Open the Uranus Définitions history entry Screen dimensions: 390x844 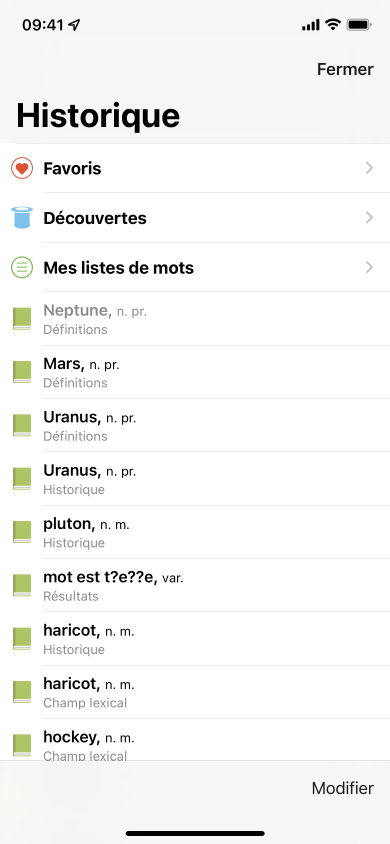[x=195, y=425]
